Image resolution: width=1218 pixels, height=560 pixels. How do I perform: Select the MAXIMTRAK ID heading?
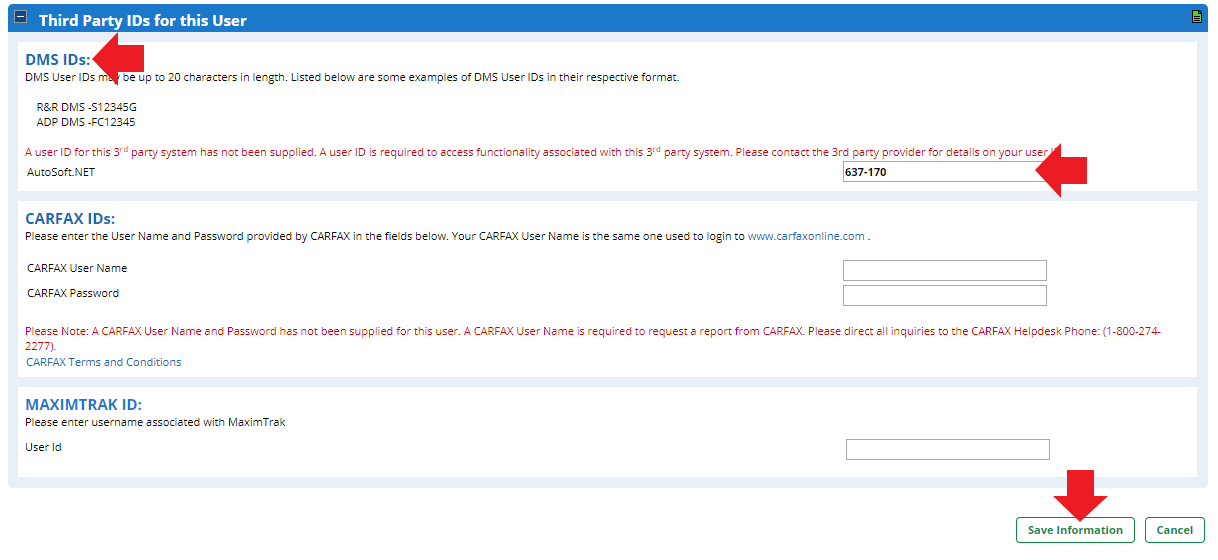point(84,405)
